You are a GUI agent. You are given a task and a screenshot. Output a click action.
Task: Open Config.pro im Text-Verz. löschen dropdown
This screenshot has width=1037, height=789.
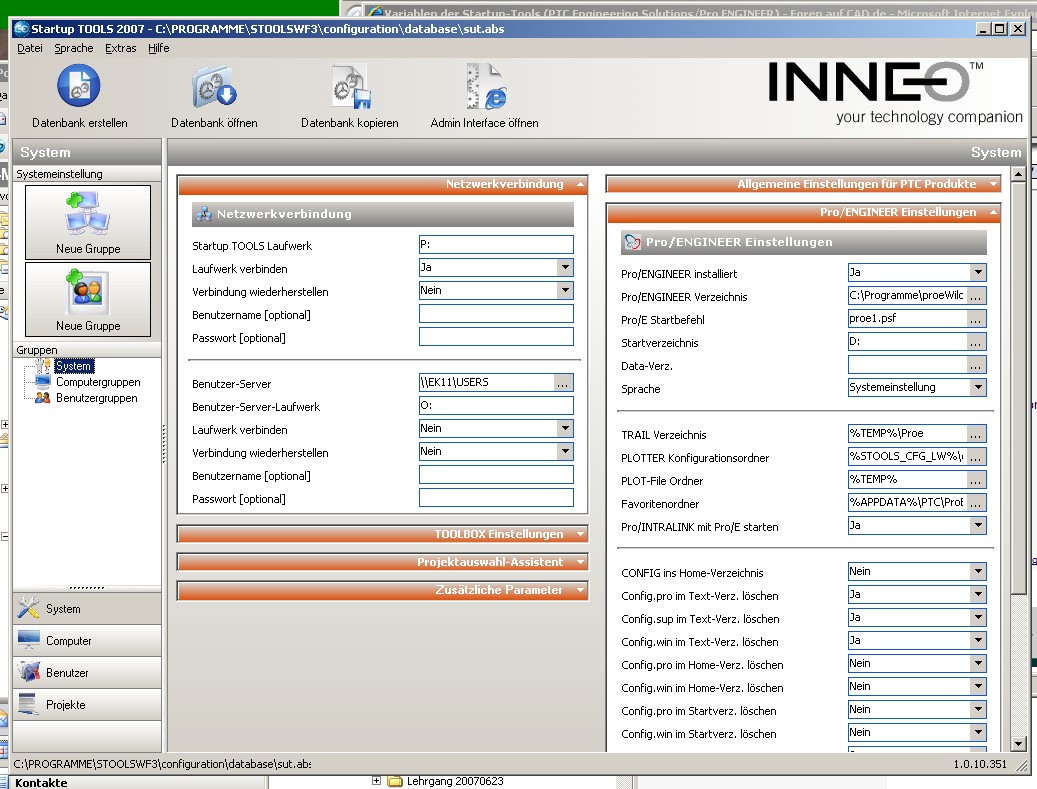click(x=977, y=595)
